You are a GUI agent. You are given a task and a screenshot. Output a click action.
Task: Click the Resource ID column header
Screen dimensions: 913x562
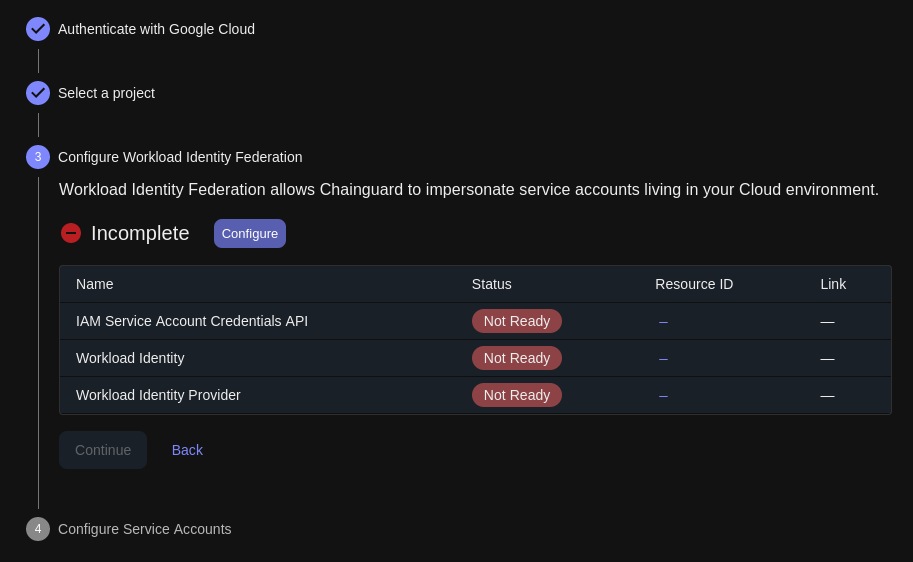point(694,284)
